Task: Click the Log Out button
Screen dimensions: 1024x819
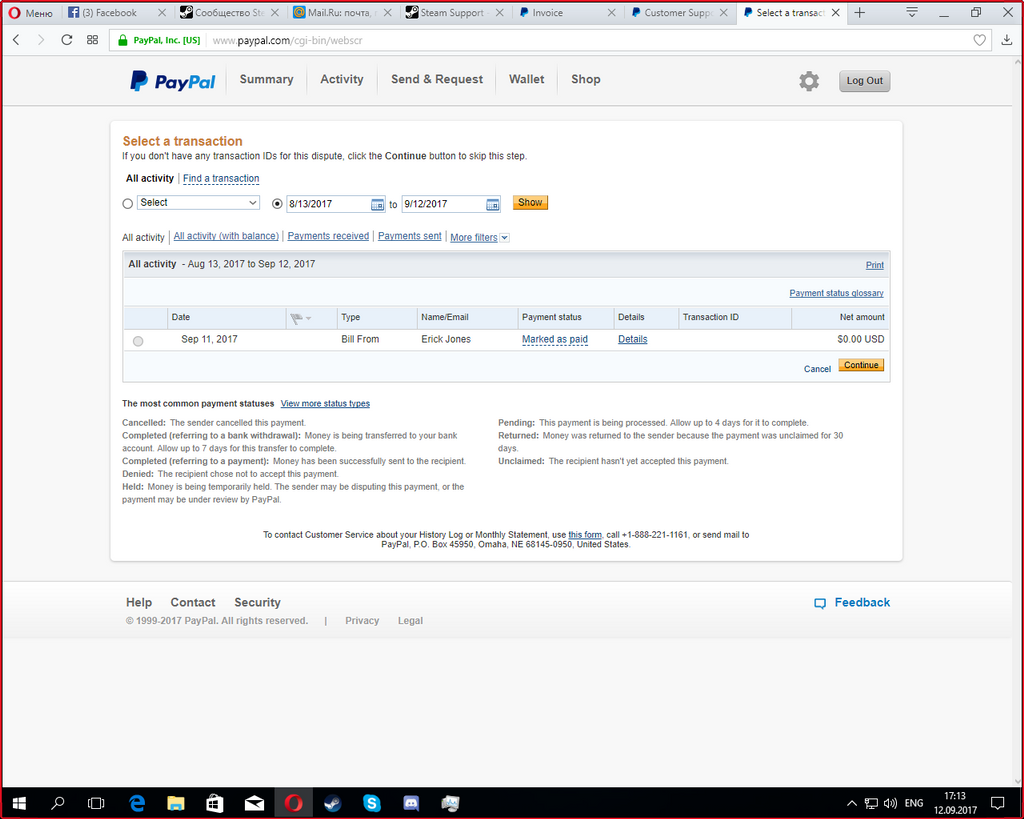Action: pos(864,81)
